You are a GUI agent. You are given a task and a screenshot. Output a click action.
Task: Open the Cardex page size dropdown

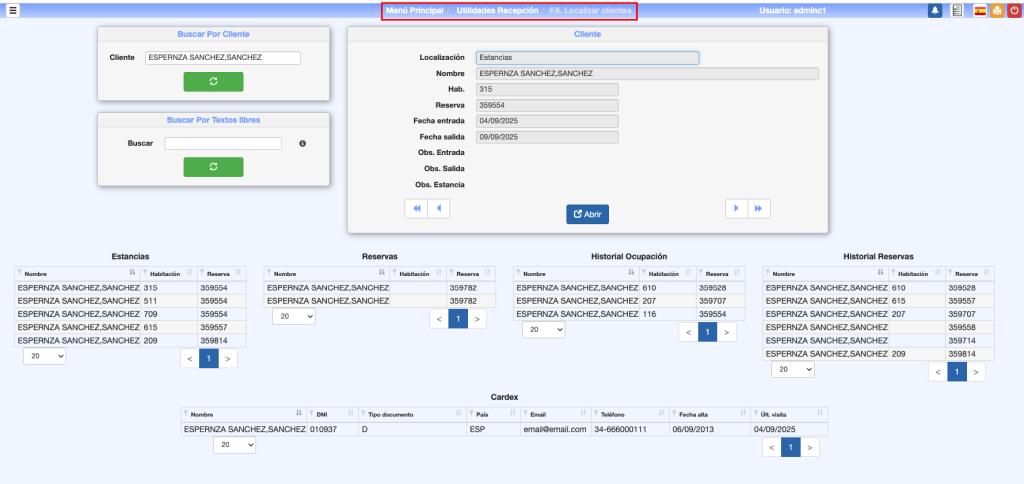[x=234, y=445]
